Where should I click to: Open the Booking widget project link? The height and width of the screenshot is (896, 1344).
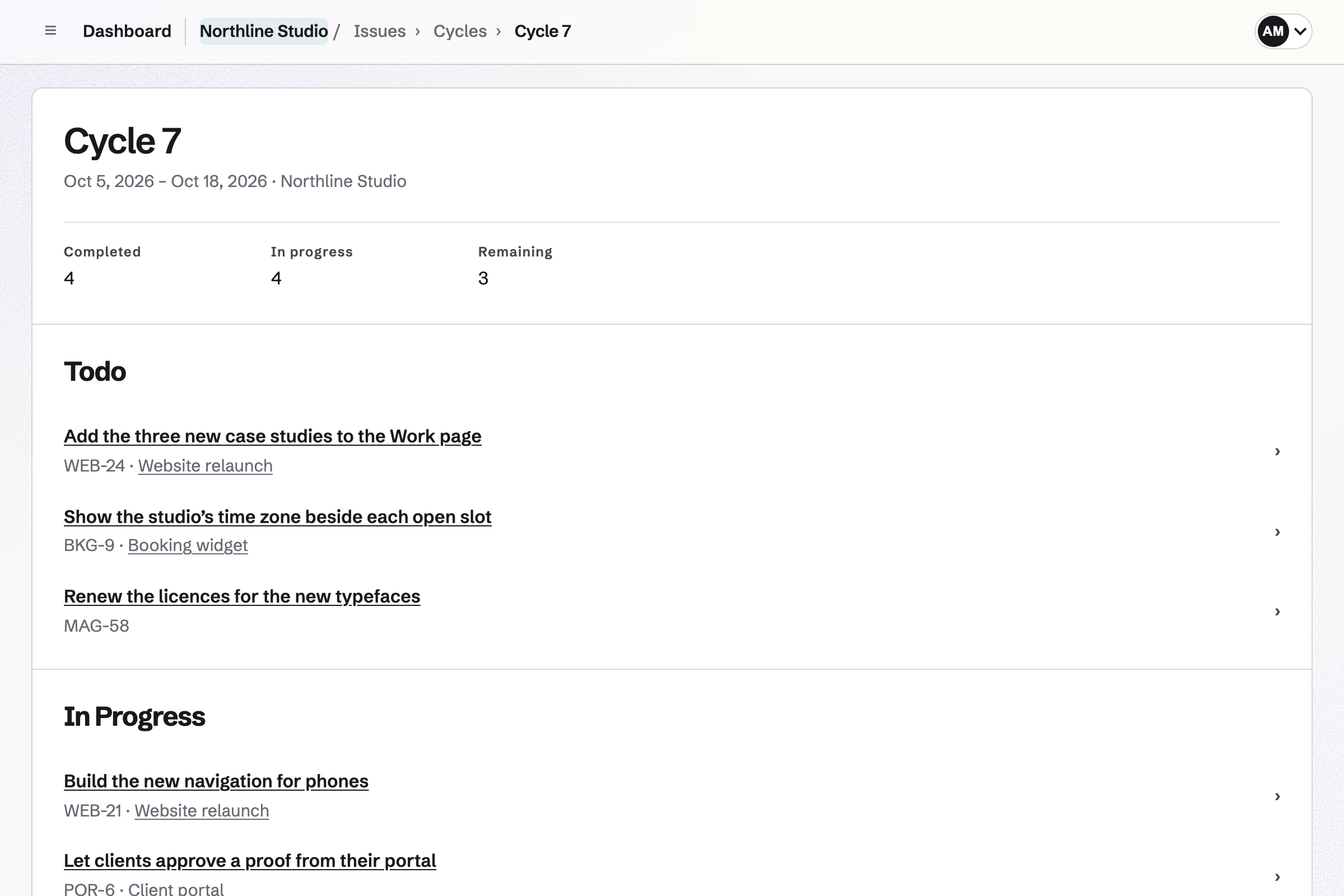(x=188, y=545)
